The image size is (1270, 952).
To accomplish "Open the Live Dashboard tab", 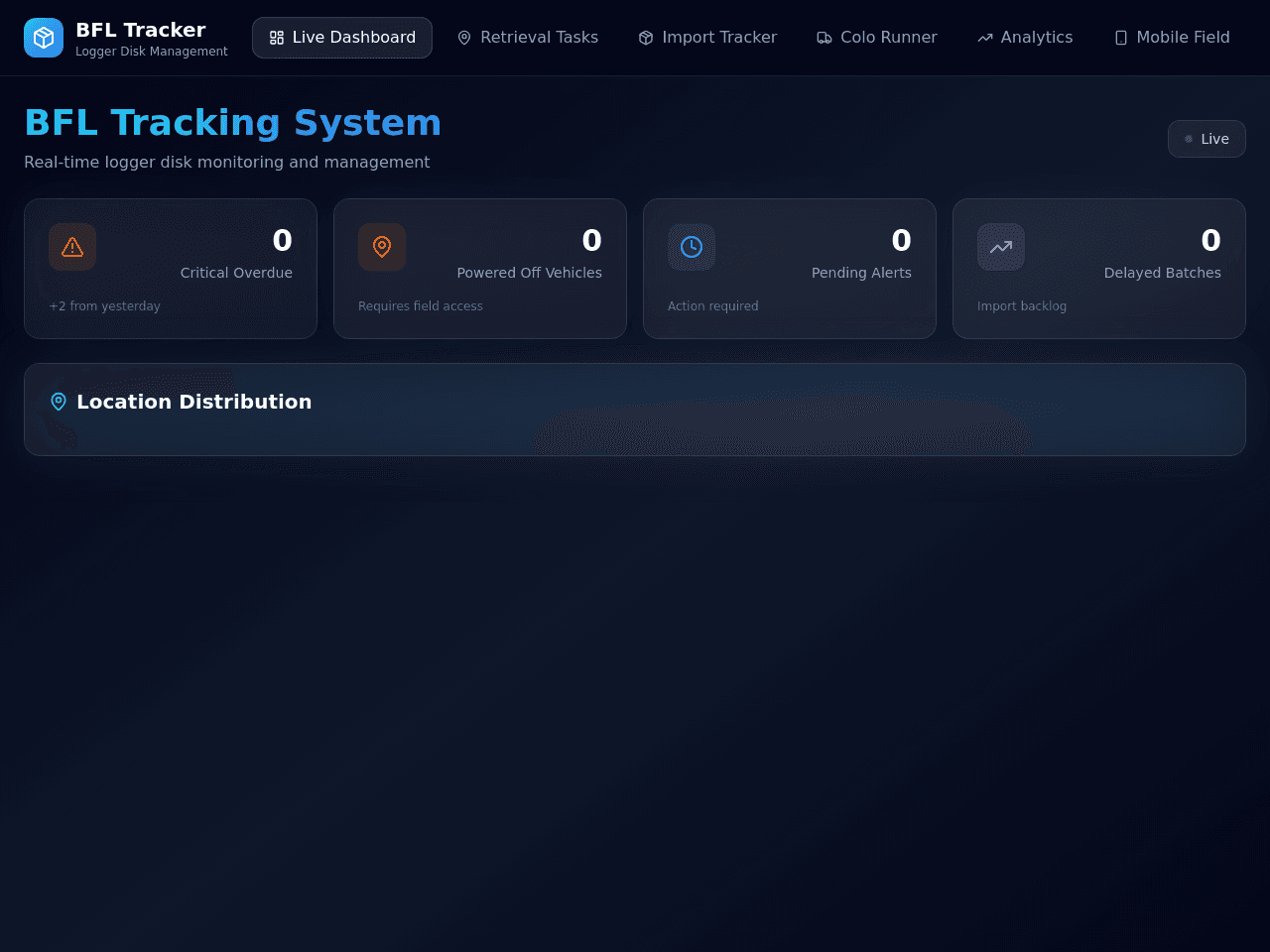I will click(x=342, y=38).
